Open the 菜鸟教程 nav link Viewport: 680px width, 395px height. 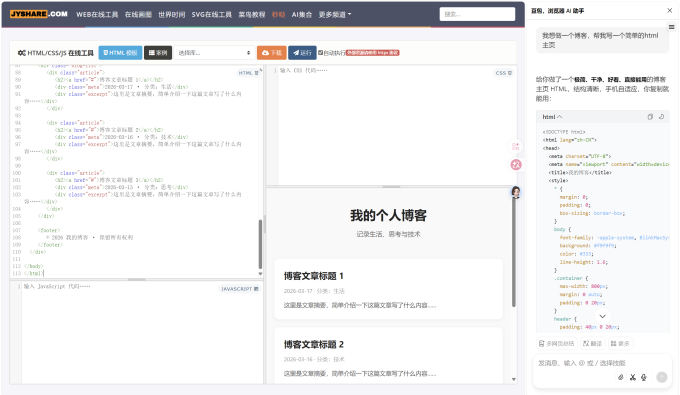(252, 14)
